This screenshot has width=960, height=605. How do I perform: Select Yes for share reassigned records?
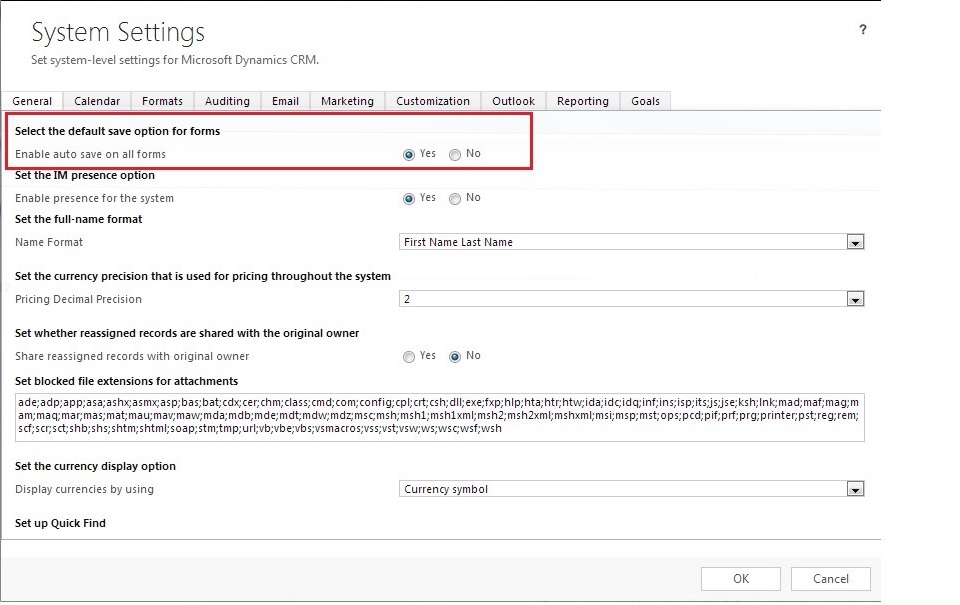point(409,357)
